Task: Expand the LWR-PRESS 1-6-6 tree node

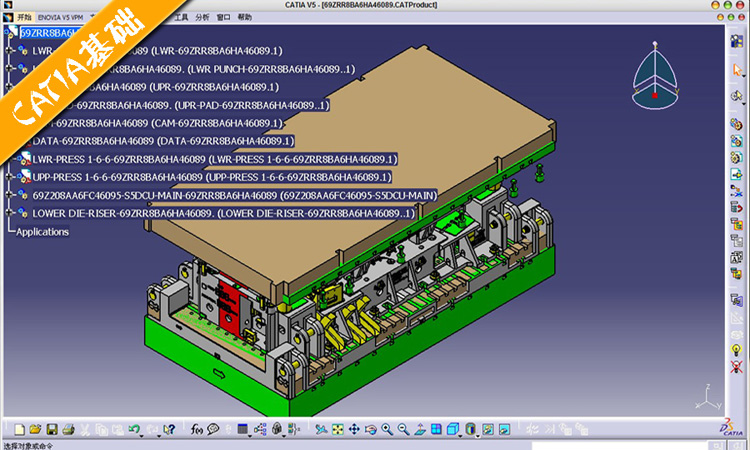Action: [x=9, y=159]
